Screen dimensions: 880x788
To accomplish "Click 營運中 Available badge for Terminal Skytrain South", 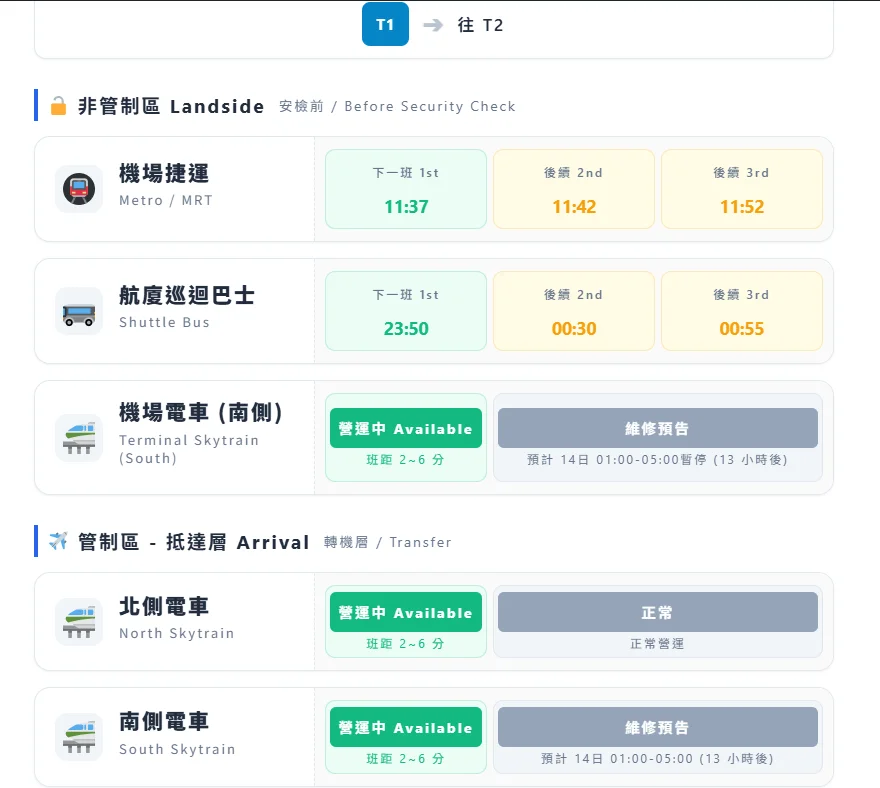I will point(406,428).
